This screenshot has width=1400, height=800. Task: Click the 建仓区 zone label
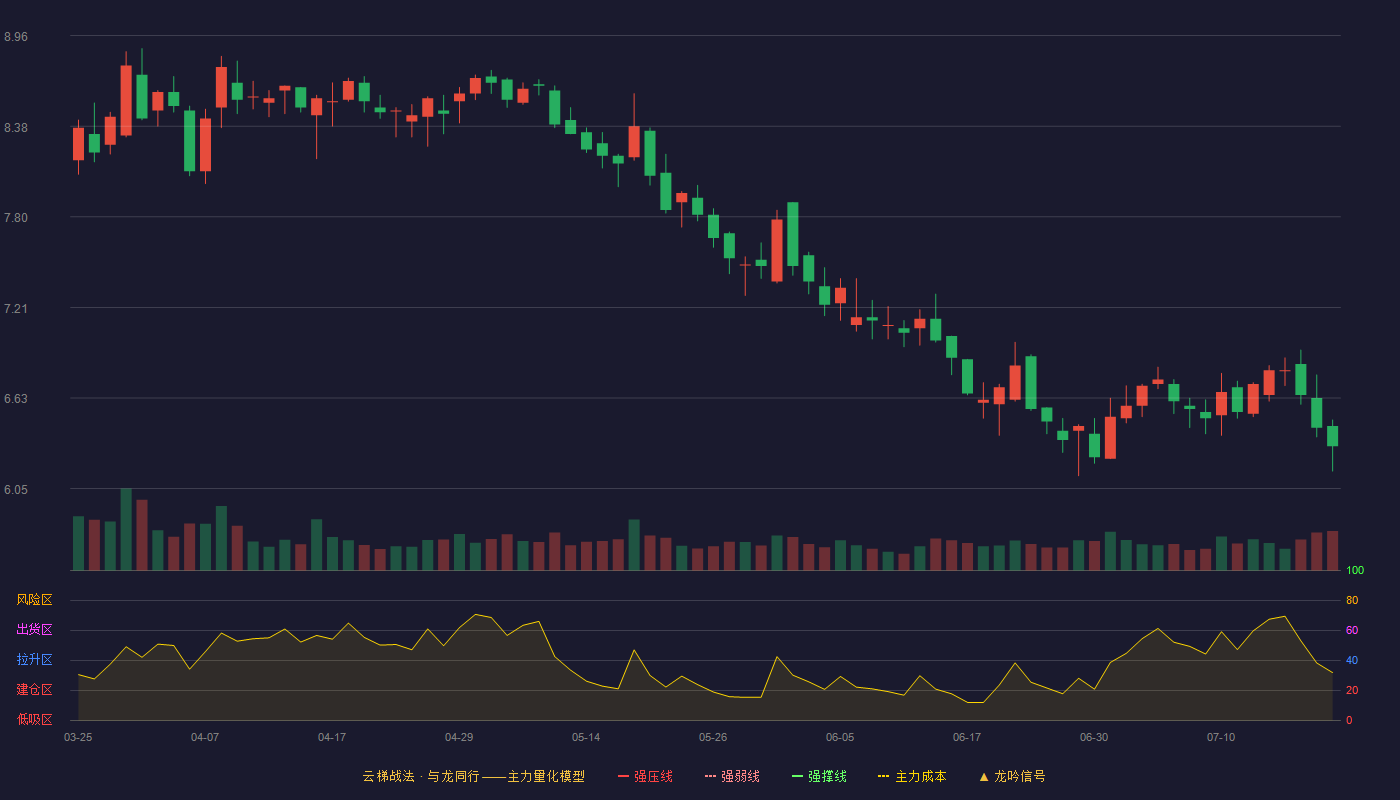(34, 690)
